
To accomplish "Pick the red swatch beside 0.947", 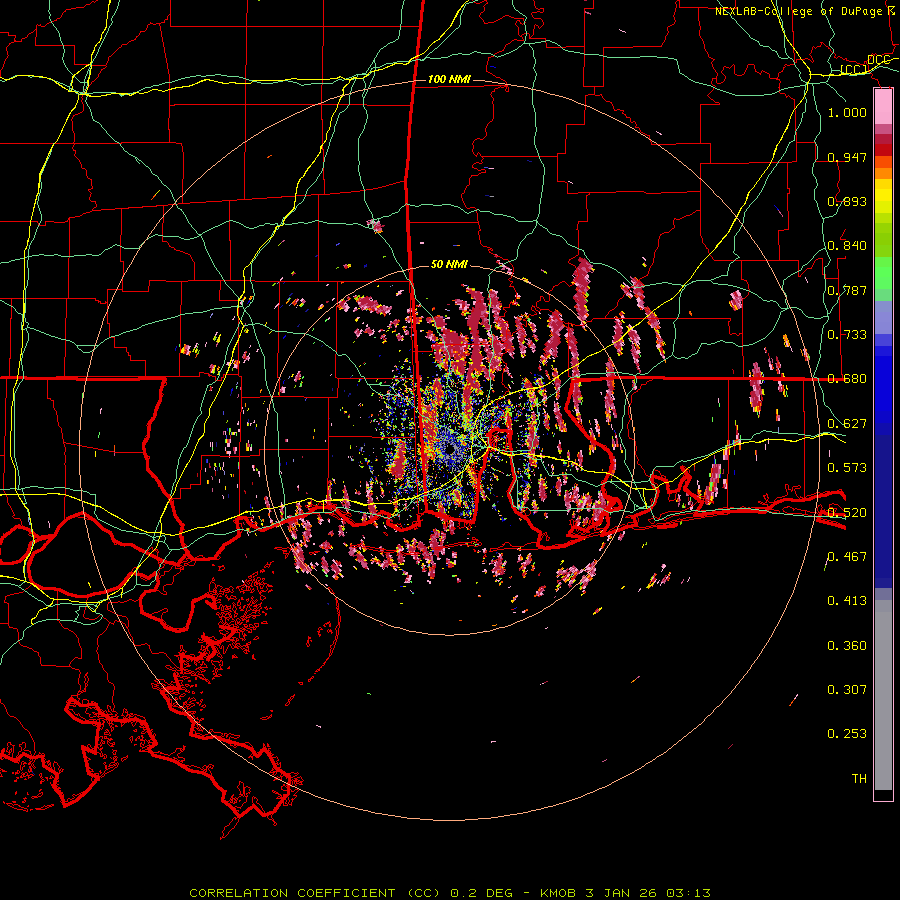I will tap(883, 150).
